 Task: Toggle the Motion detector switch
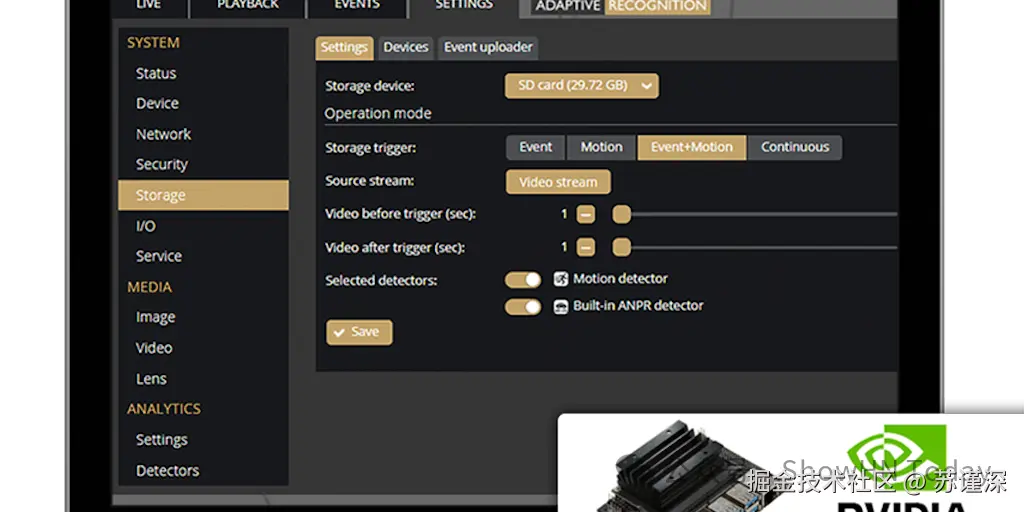point(523,280)
